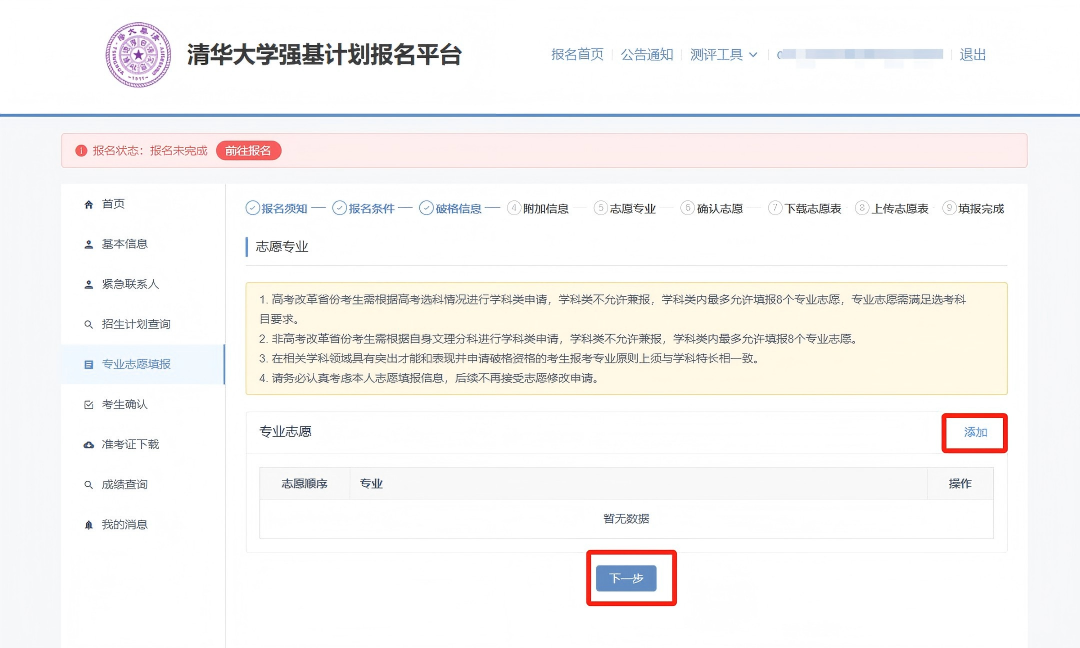
Task: Click the magnifier icon beside 招生计划查询
Action: pyautogui.click(x=89, y=323)
